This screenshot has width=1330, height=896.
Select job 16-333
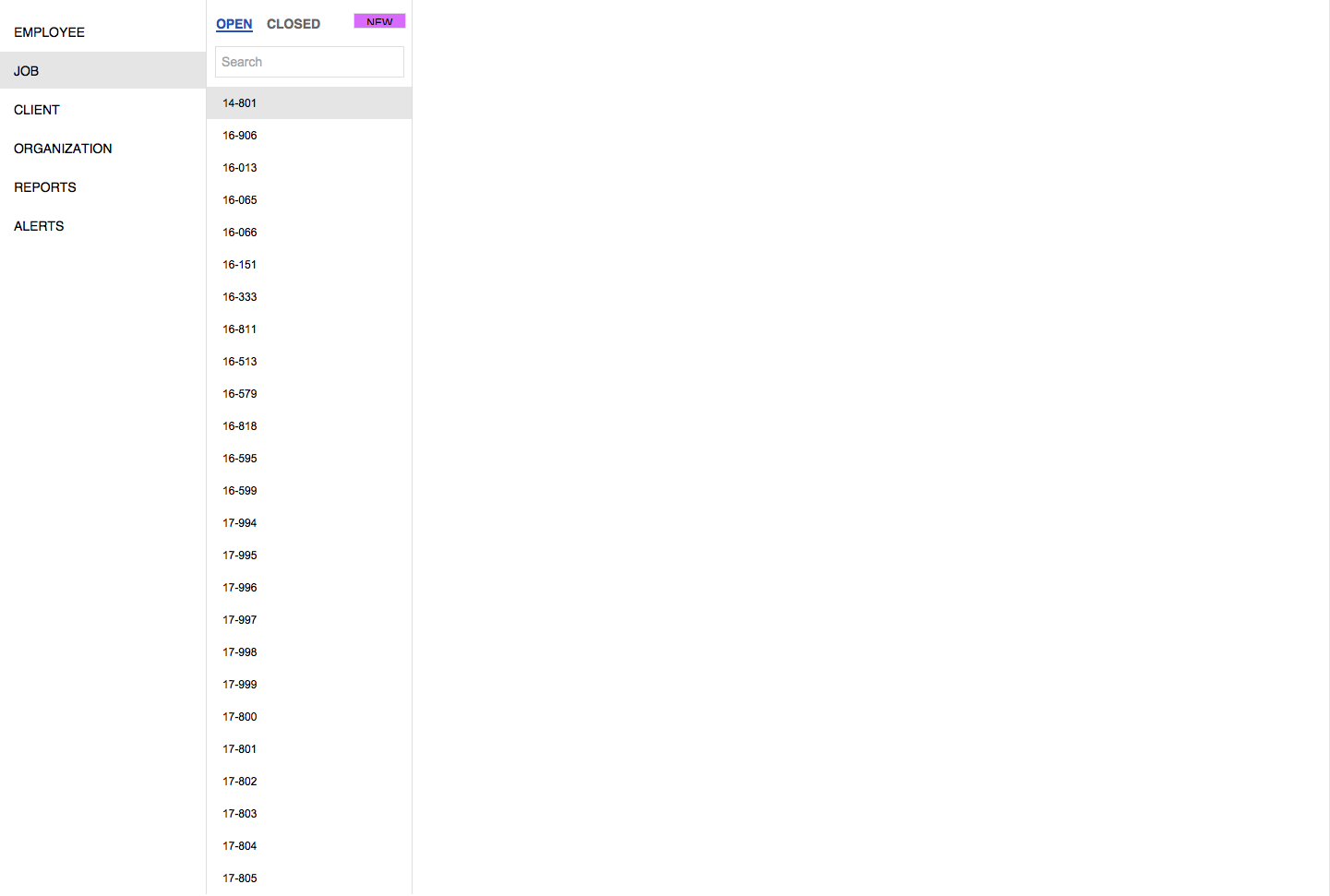[x=309, y=297]
